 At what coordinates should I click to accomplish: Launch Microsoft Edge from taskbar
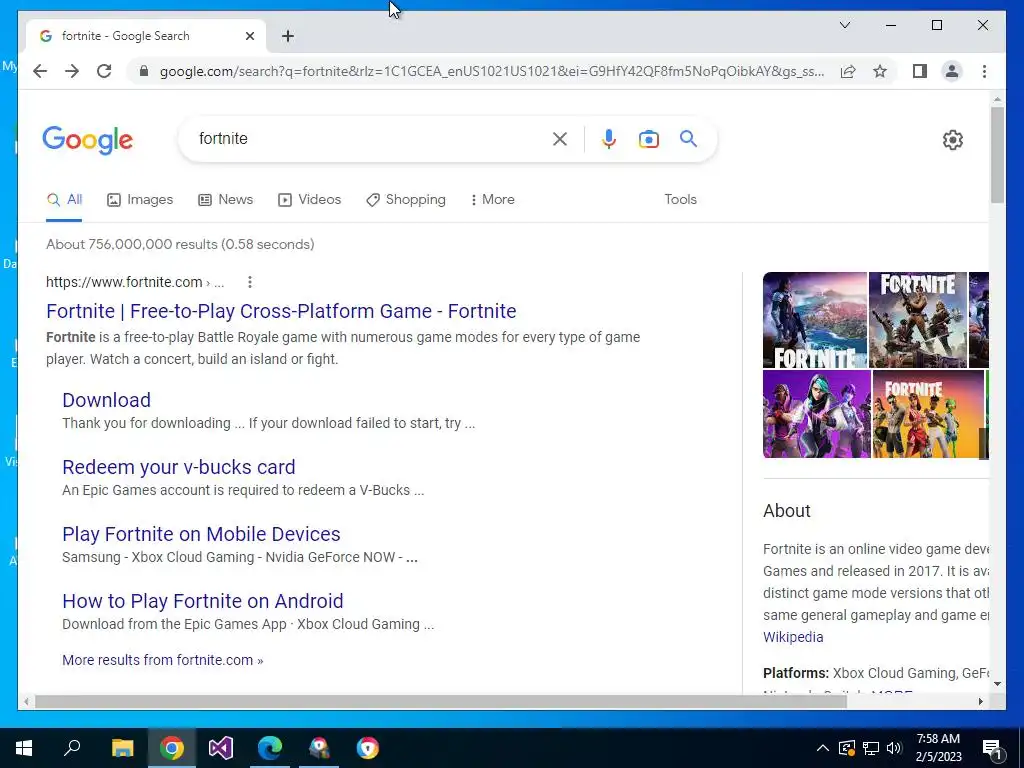tap(270, 748)
